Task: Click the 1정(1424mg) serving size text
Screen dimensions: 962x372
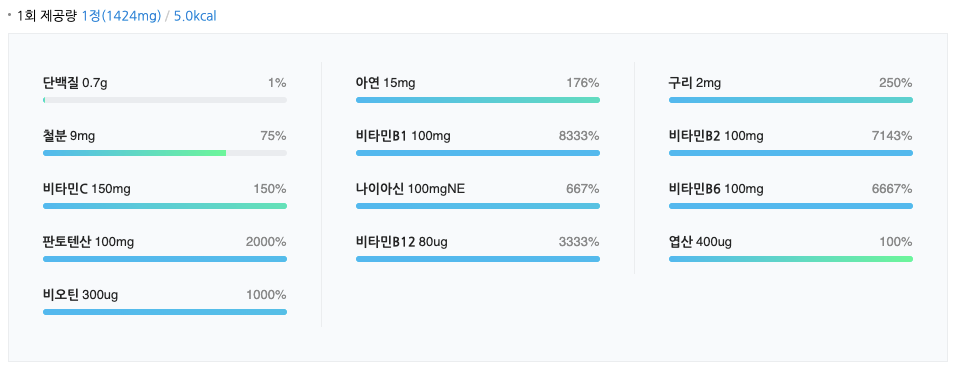Action: (121, 16)
